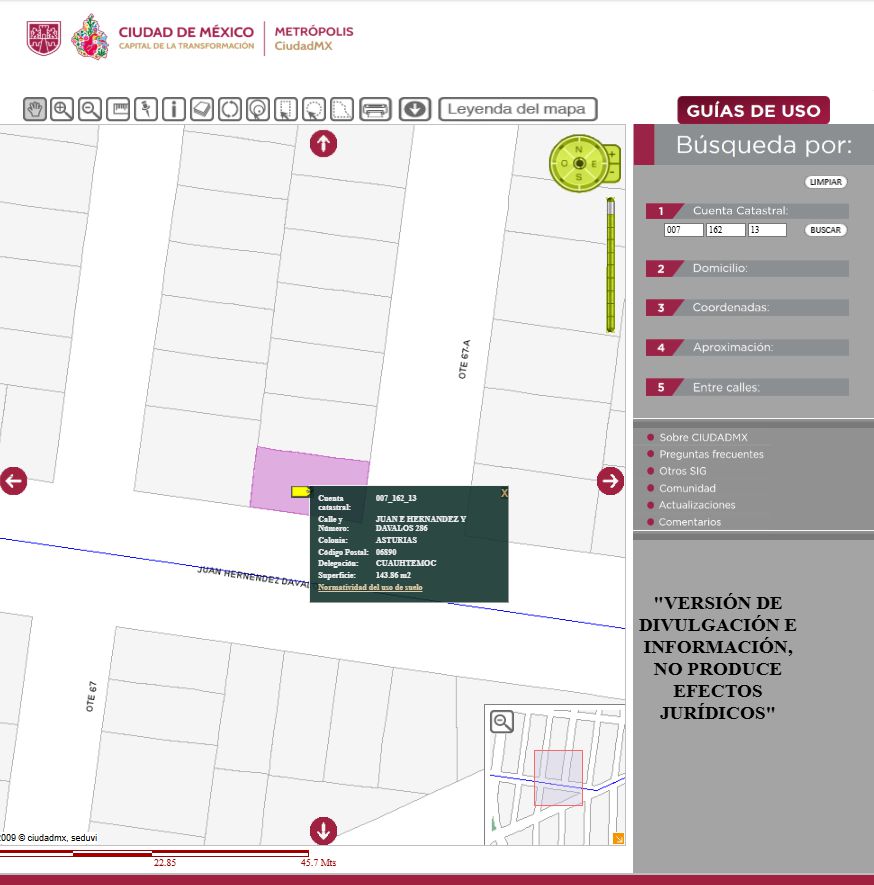The height and width of the screenshot is (885, 874).
Task: Activate the zoom out tool
Action: 89,110
